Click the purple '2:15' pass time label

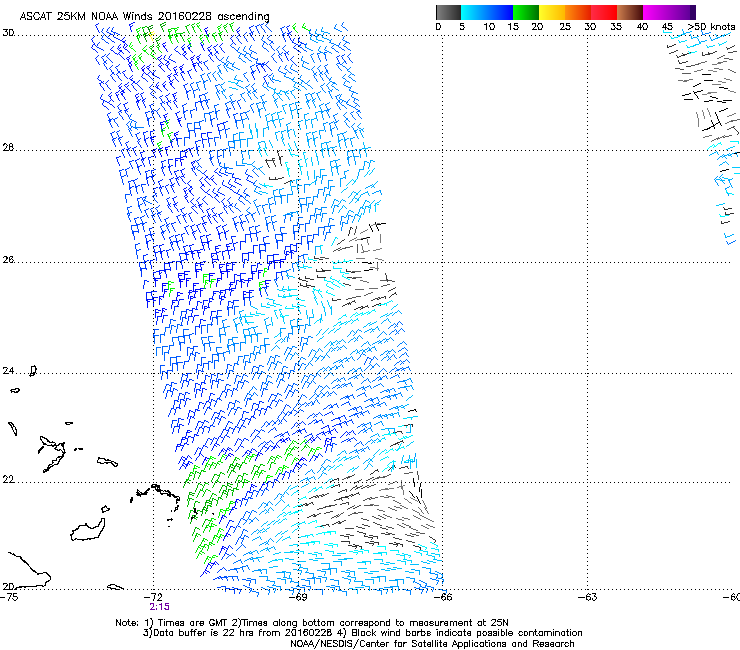(160, 607)
